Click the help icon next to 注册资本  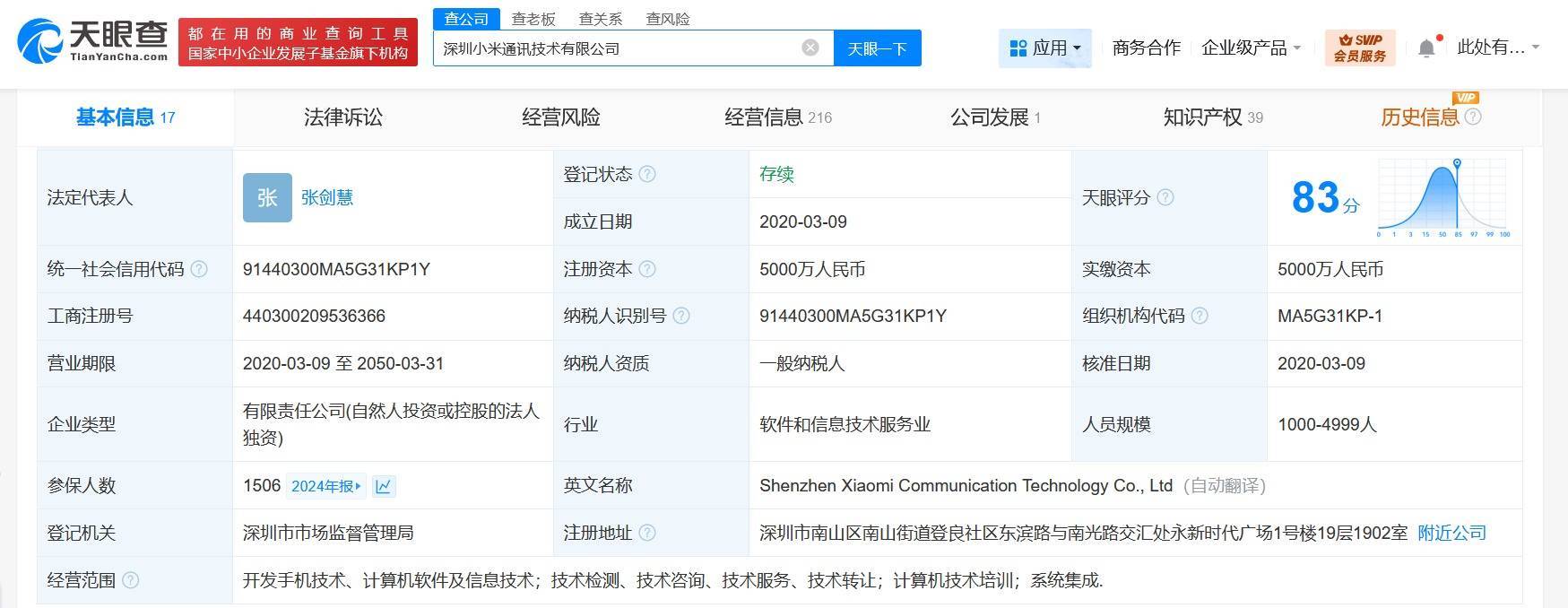point(647,269)
